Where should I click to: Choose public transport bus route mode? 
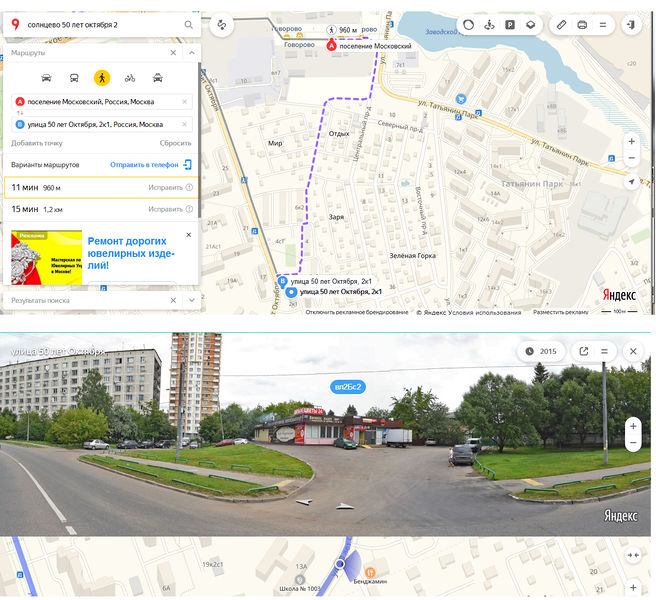pyautogui.click(x=74, y=78)
